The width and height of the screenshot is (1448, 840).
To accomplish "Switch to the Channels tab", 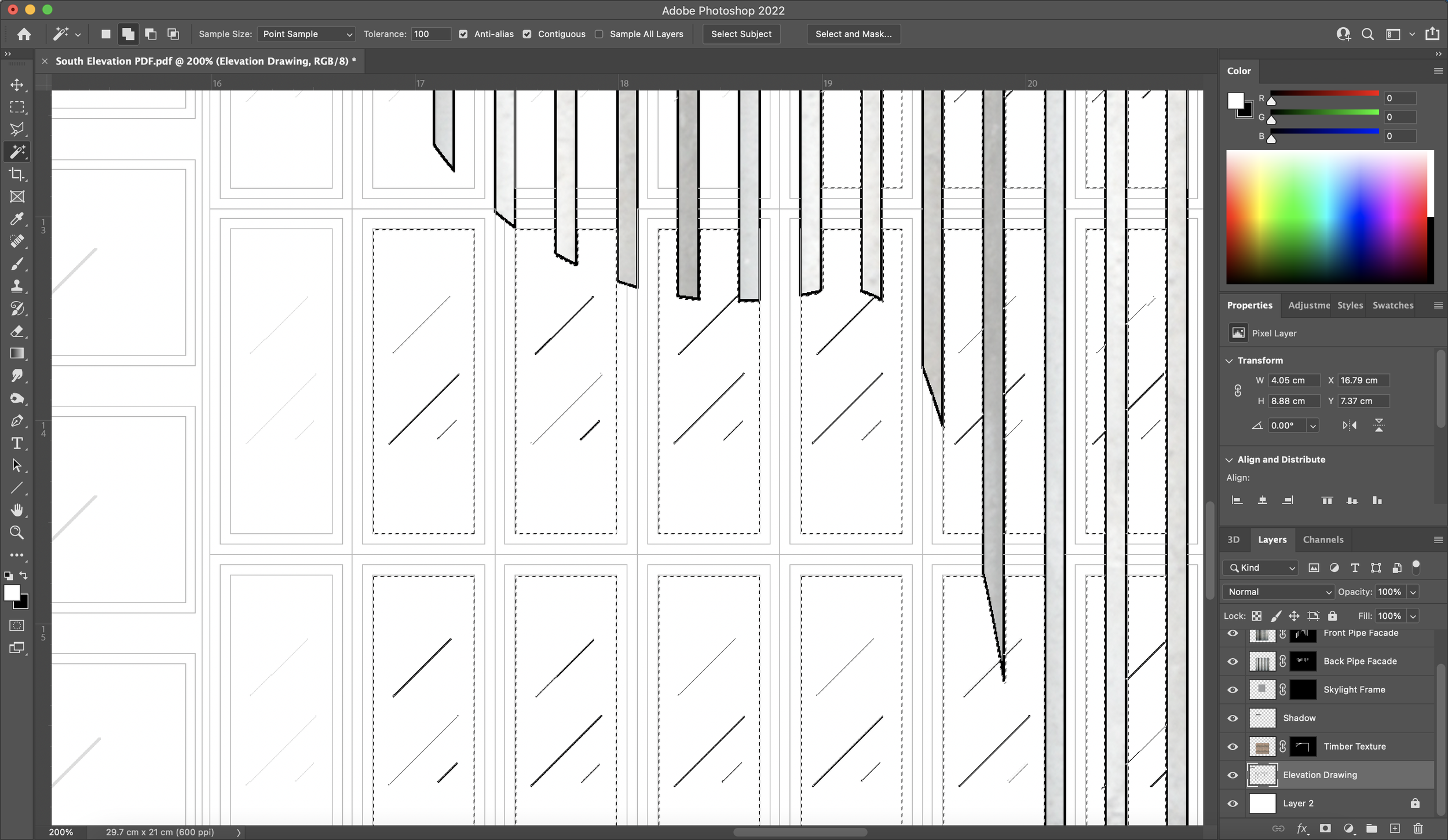I will tap(1322, 539).
